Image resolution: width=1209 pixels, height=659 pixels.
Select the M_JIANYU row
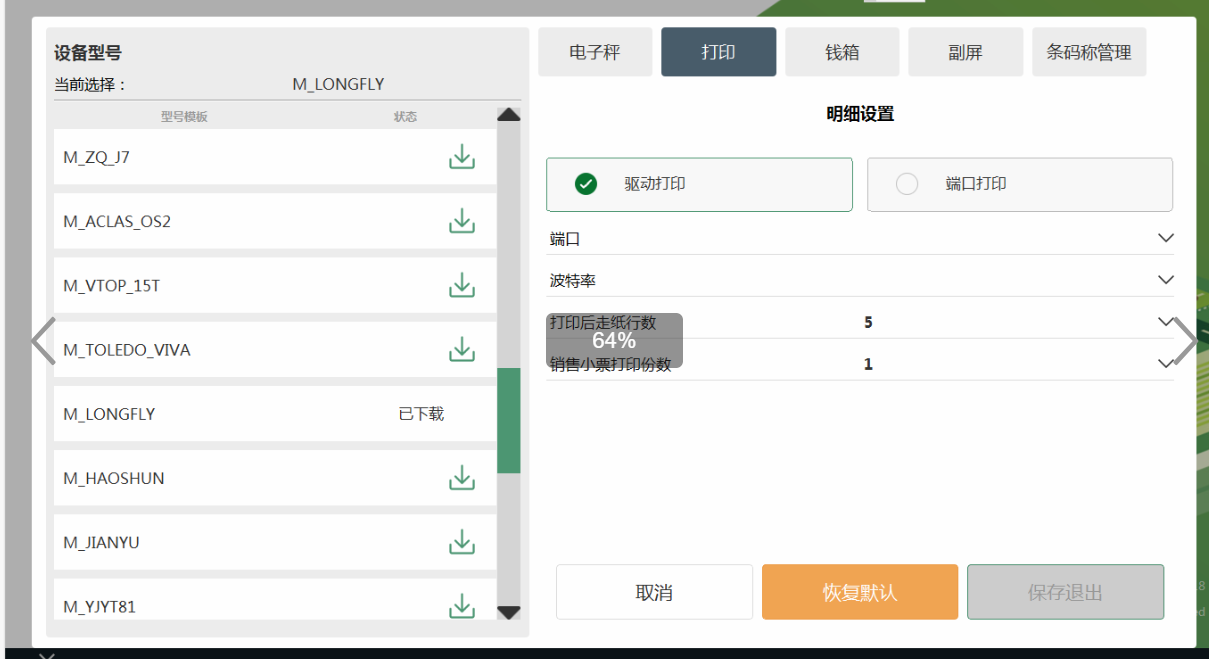tap(275, 542)
